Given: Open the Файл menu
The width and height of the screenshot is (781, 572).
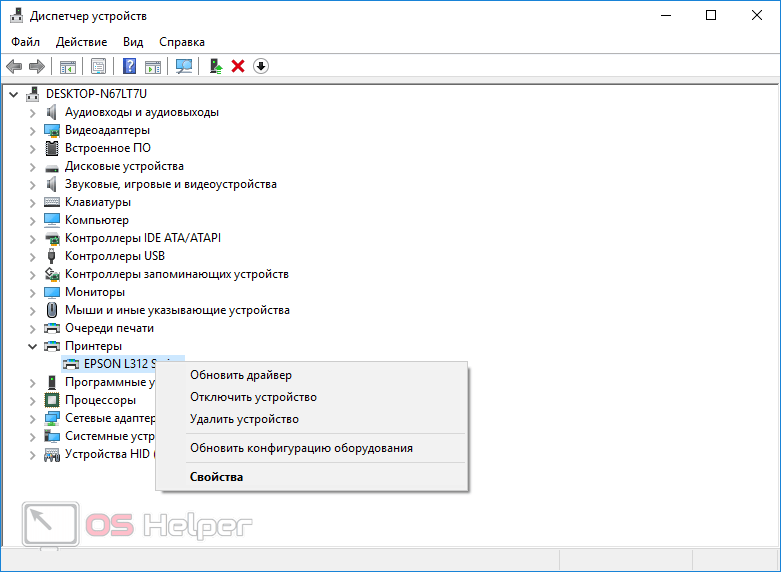Looking at the screenshot, I should click(25, 42).
